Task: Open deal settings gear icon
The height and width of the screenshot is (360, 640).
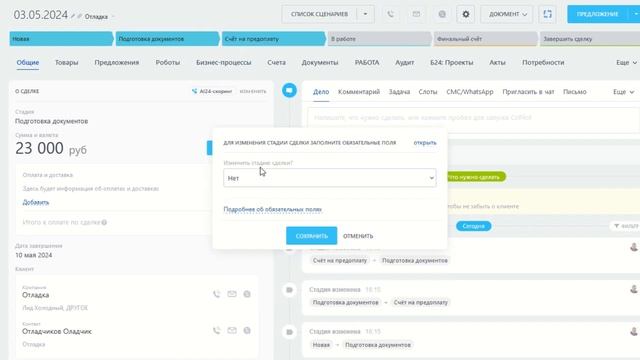Action: pos(465,14)
